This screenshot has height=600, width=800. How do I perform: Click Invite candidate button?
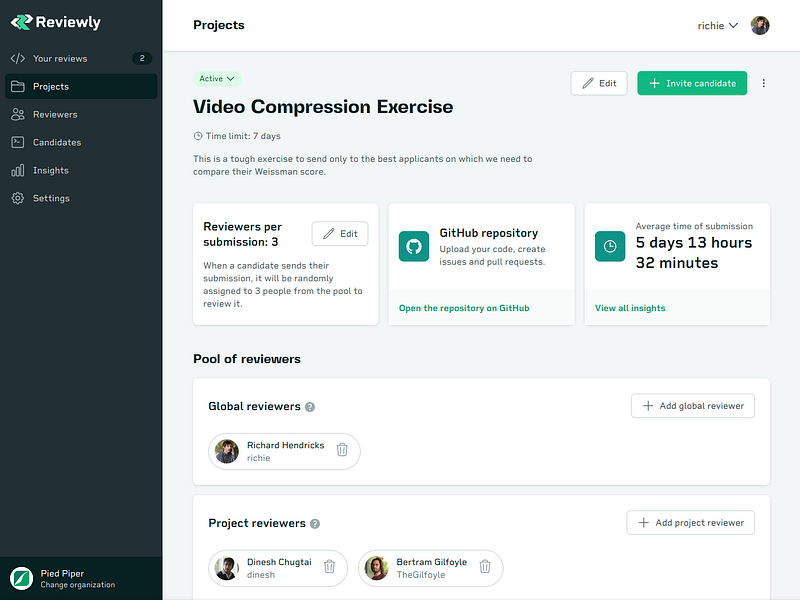pyautogui.click(x=692, y=83)
